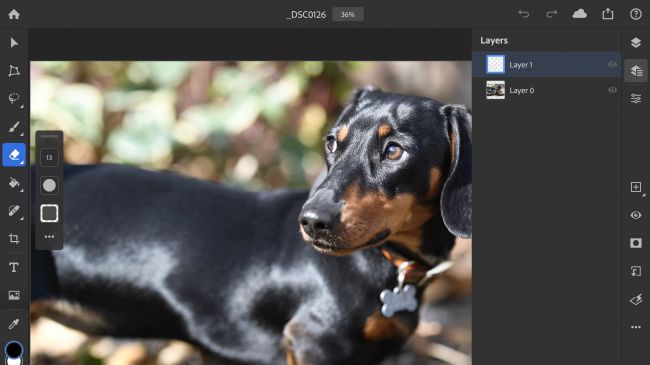This screenshot has width=650, height=365.
Task: Select the Eraser tool
Action: click(14, 155)
